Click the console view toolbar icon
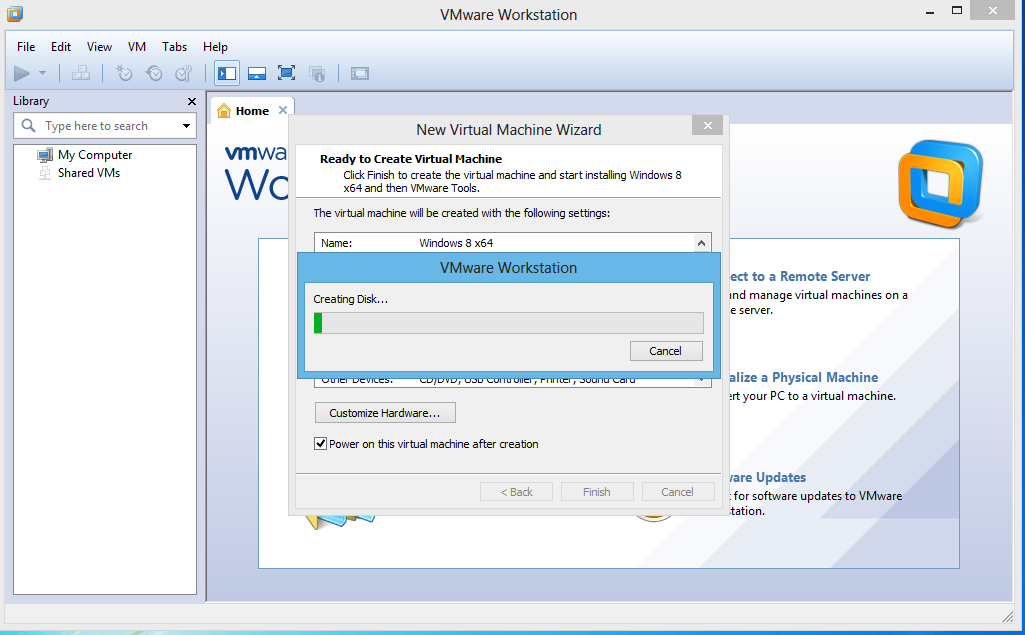This screenshot has width=1025, height=635. 360,73
